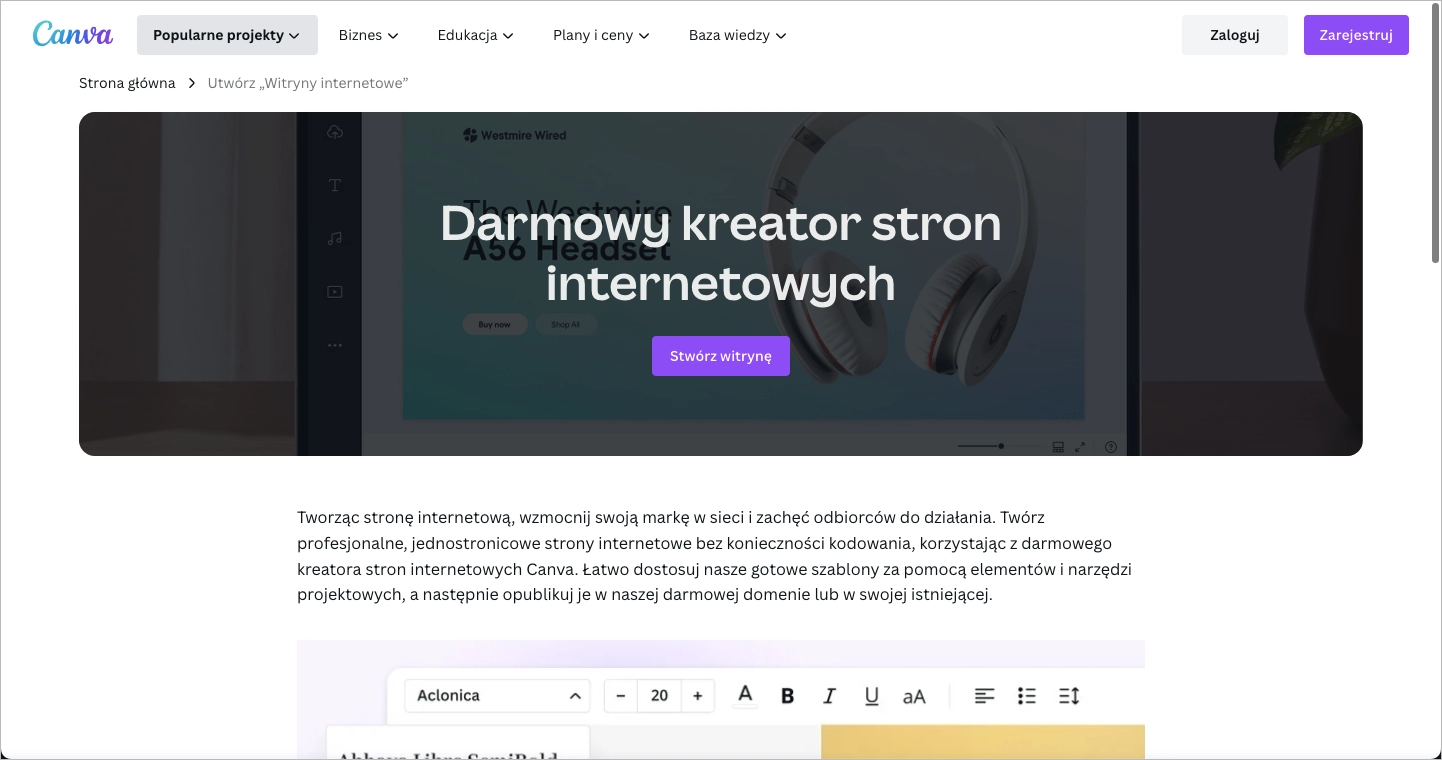Click the text color picker icon
This screenshot has width=1442, height=760.
(x=745, y=695)
